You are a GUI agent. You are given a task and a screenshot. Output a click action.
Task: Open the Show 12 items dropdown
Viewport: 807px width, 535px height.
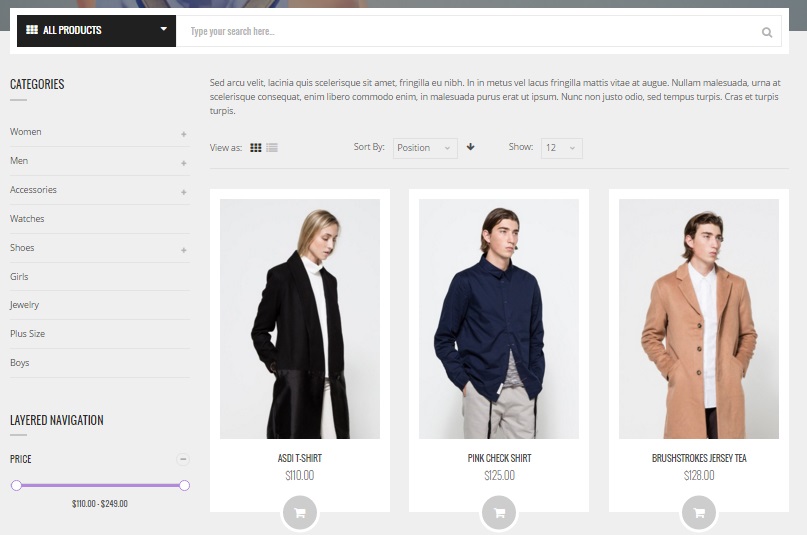coord(561,148)
